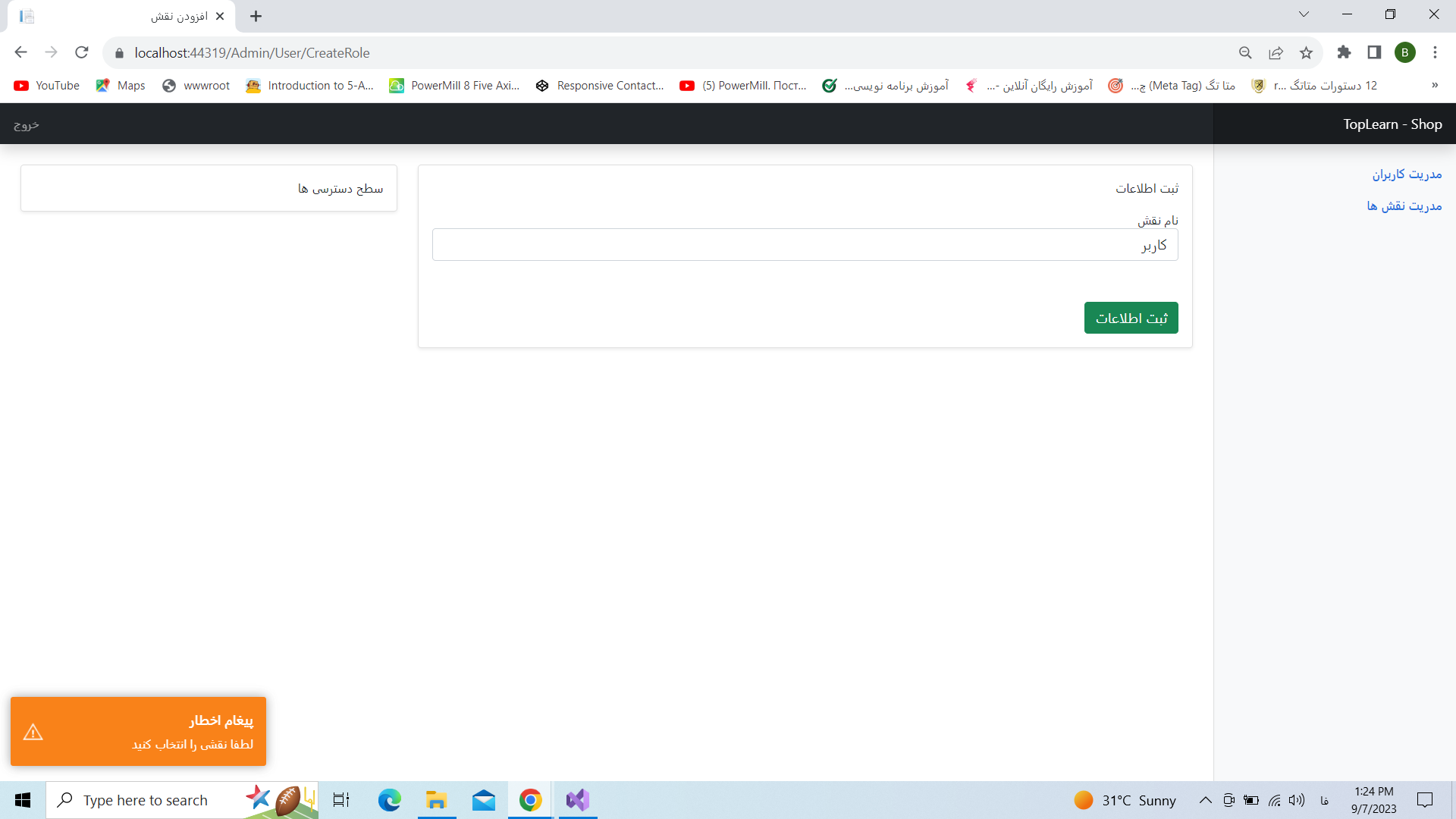Click the خروج logout link
This screenshot has width=1456, height=819.
point(27,124)
